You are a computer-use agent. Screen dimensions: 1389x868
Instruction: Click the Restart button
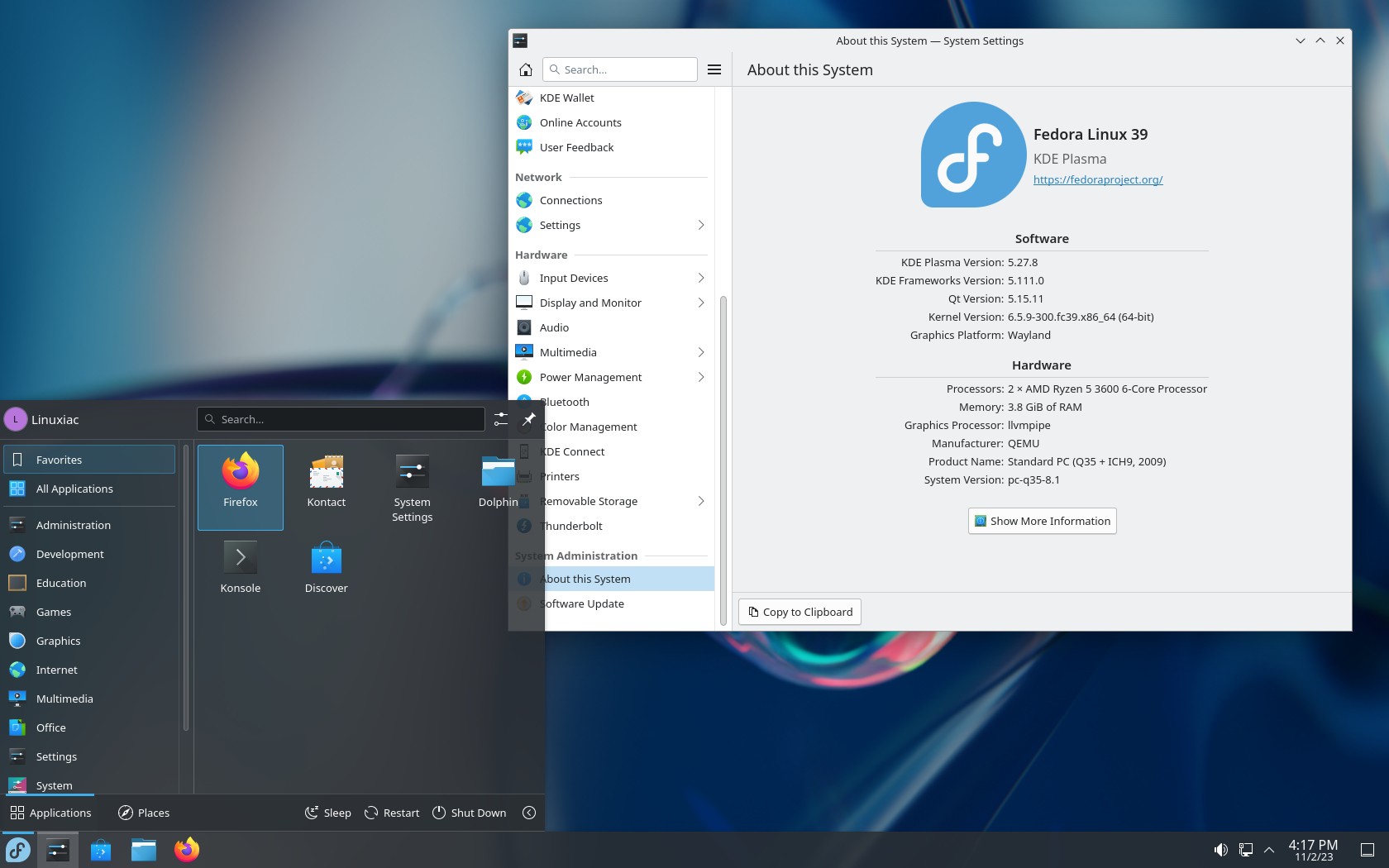coord(392,813)
